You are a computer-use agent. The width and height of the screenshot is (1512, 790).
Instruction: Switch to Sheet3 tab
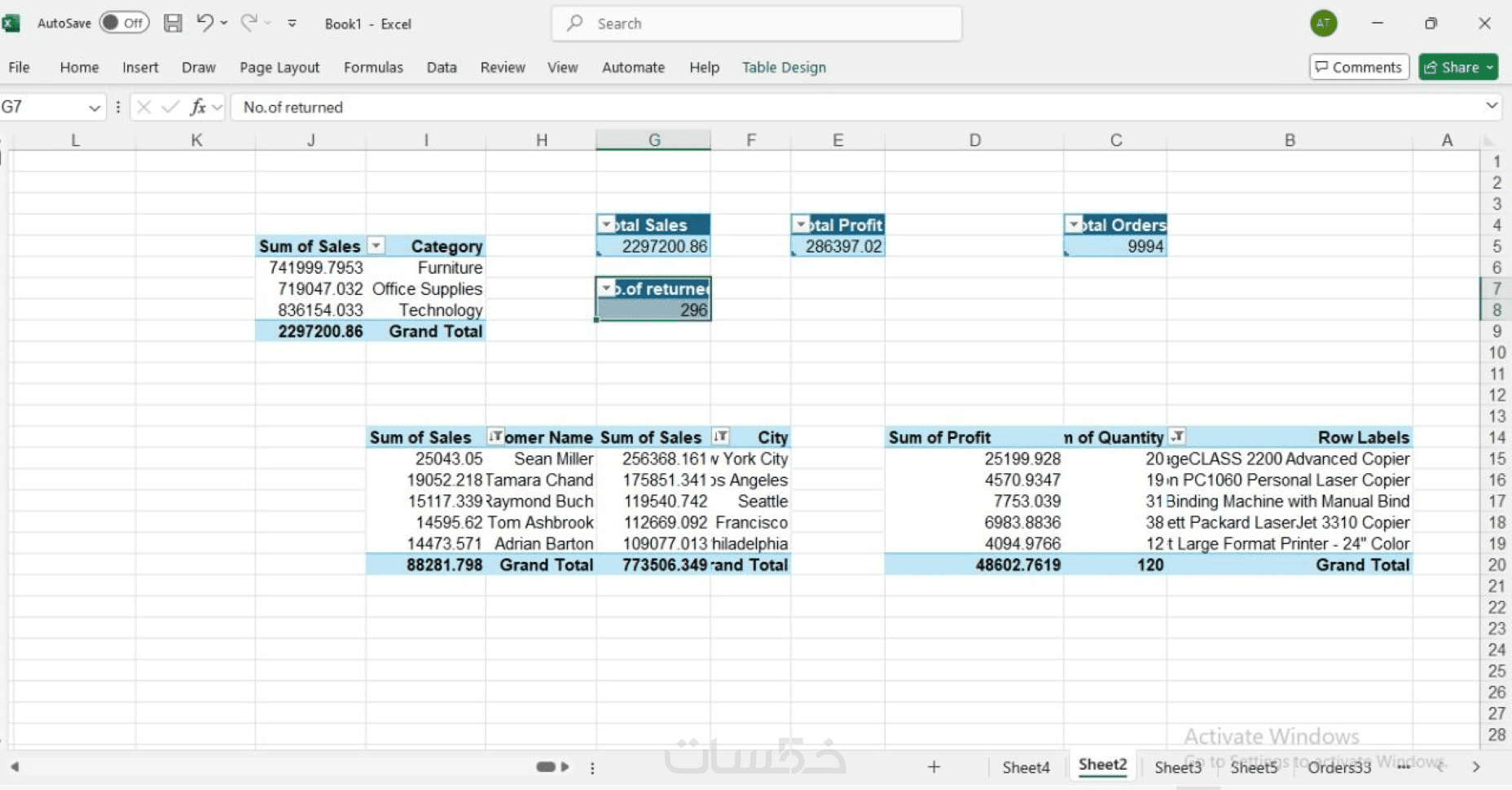click(x=1178, y=767)
